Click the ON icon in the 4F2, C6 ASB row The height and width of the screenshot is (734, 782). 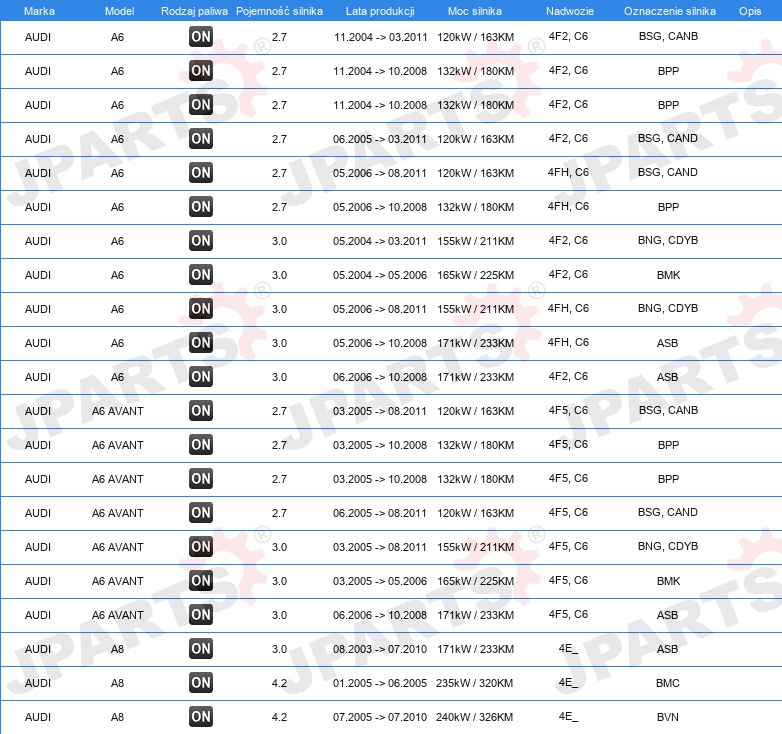coord(201,376)
